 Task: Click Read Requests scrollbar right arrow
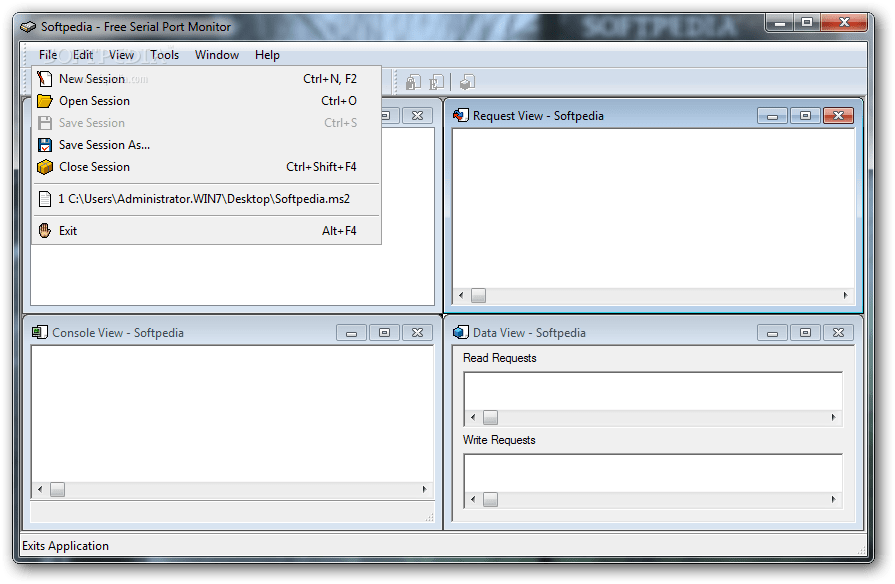point(834,418)
